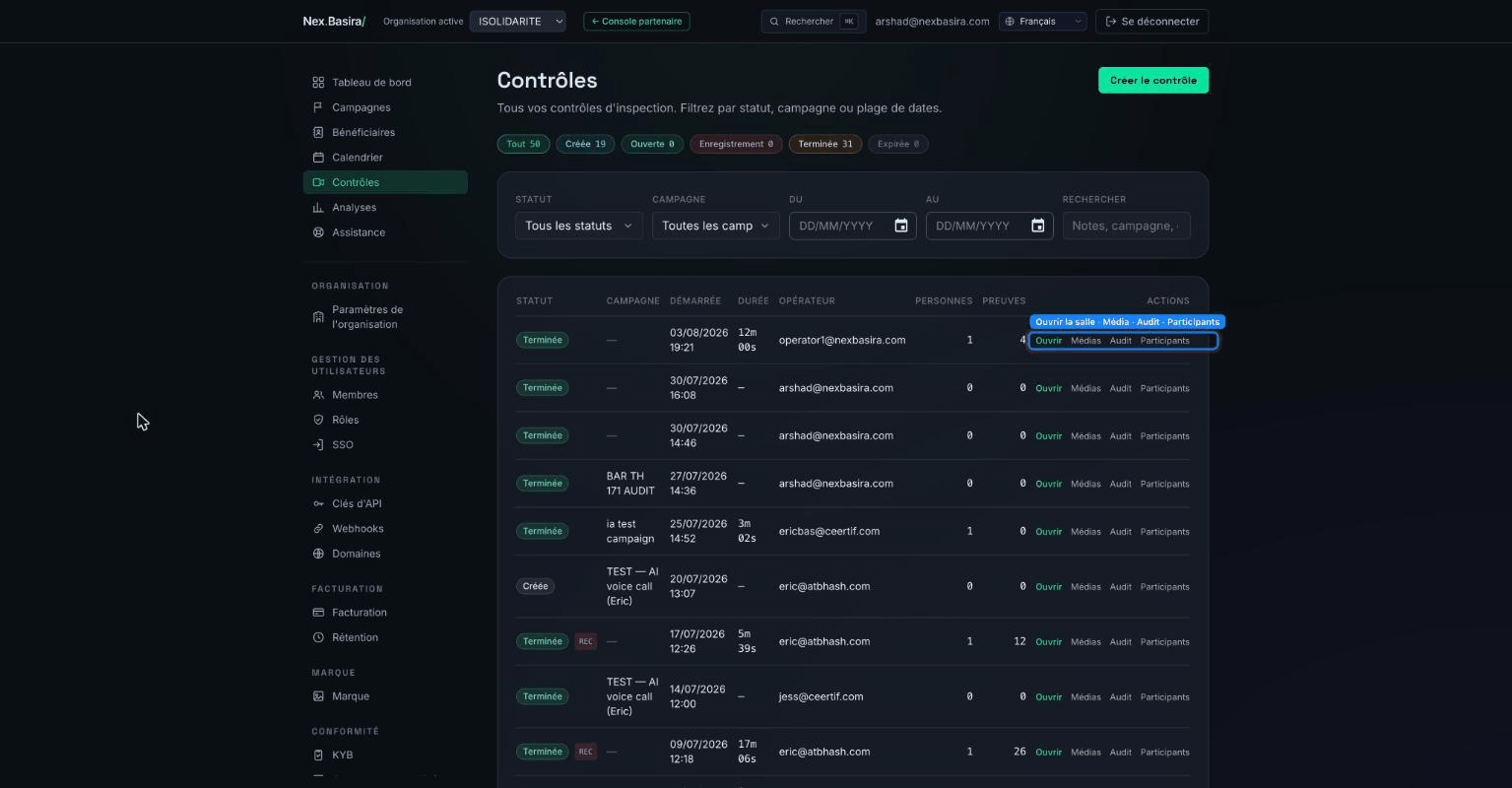Image resolution: width=1512 pixels, height=788 pixels.
Task: Click the Facturation card icon
Action: (x=318, y=613)
